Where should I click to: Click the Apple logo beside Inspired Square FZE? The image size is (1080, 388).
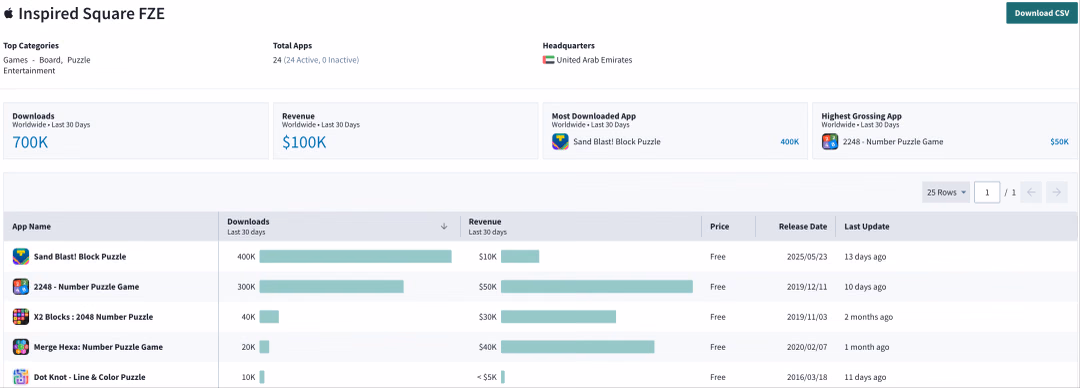pos(9,13)
